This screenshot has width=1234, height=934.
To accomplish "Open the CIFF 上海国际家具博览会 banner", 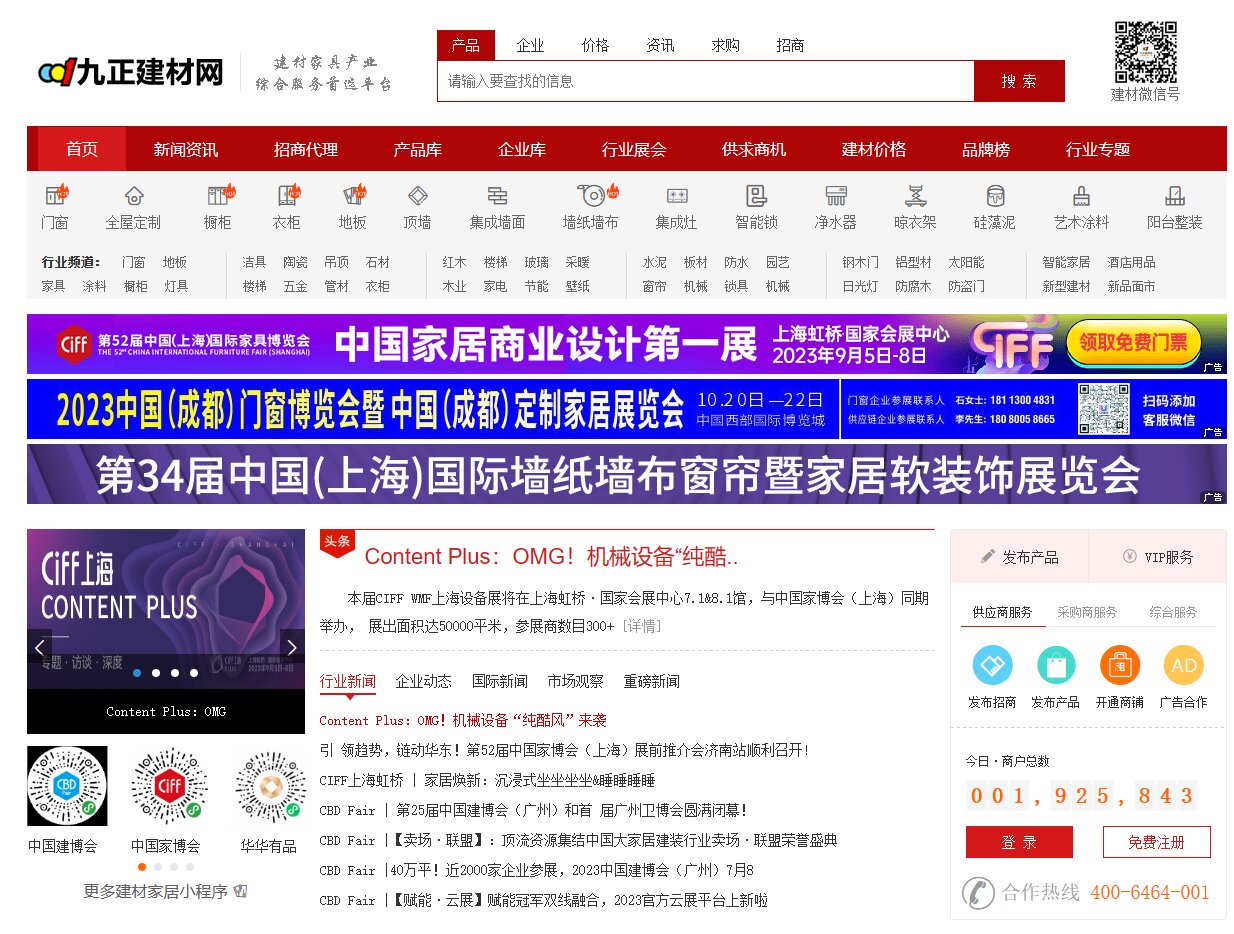I will (x=627, y=344).
